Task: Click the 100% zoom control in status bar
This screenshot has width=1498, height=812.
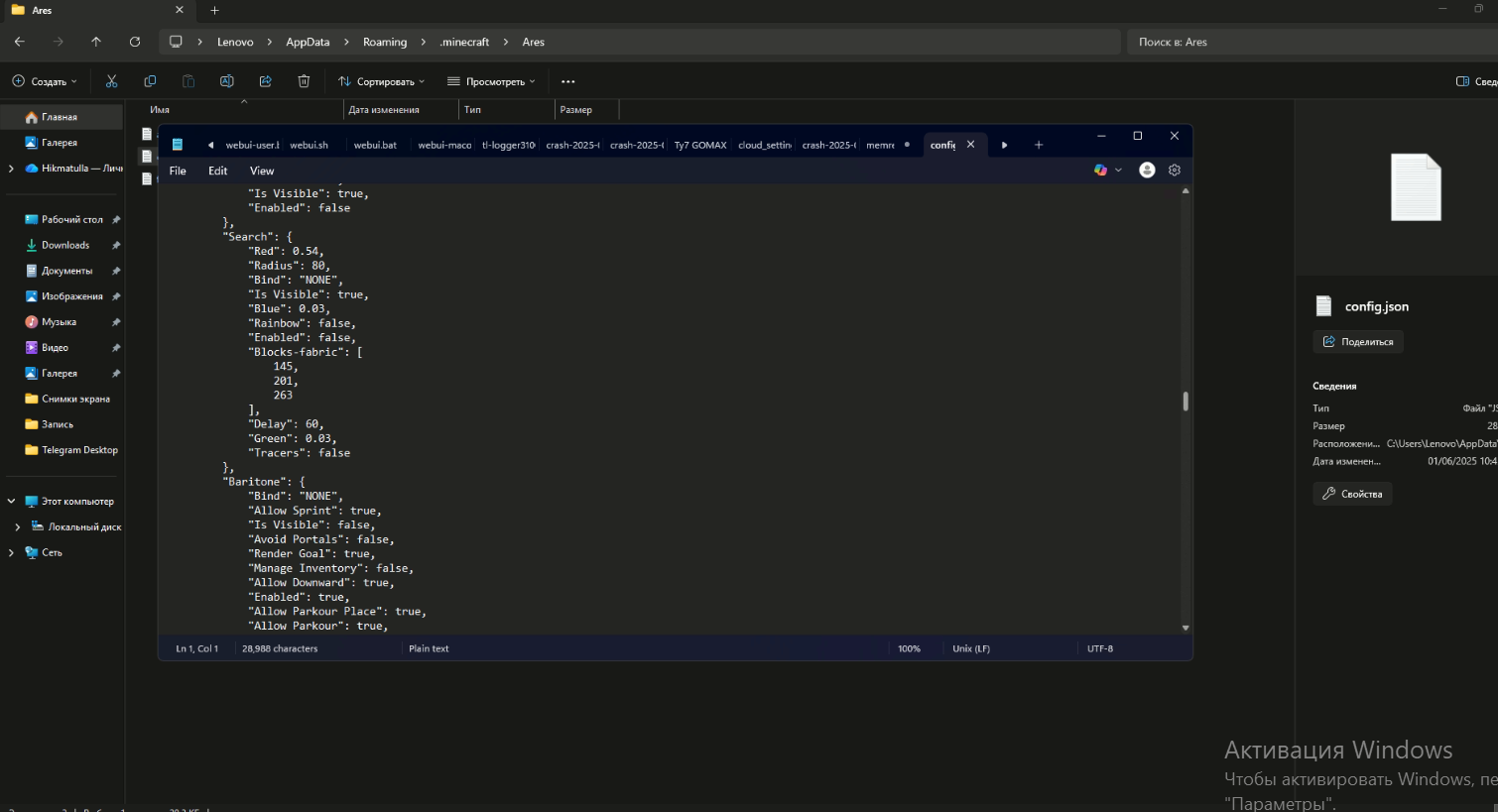Action: click(x=909, y=647)
